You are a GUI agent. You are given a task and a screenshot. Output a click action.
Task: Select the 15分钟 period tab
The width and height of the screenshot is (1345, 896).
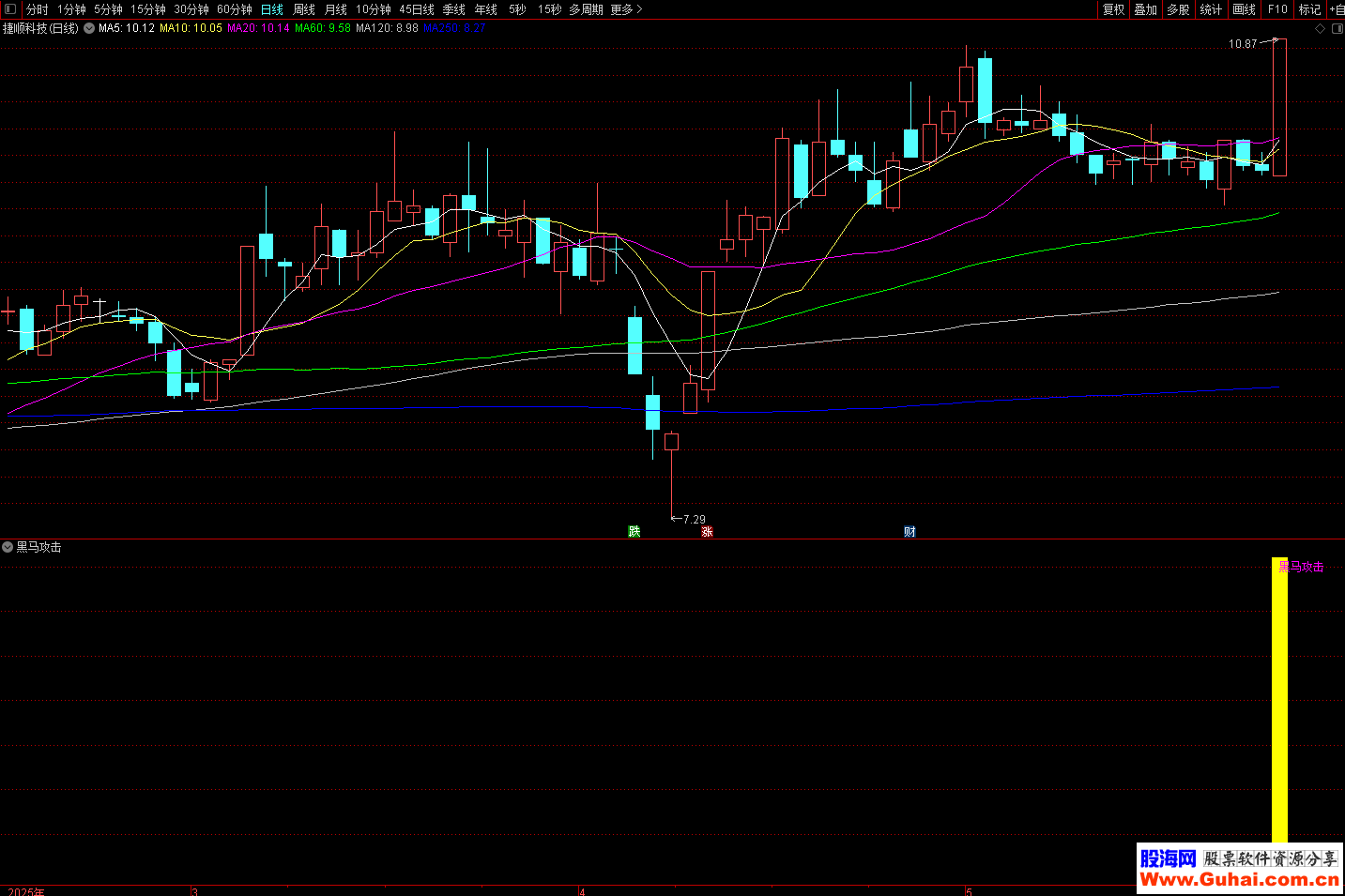[148, 9]
